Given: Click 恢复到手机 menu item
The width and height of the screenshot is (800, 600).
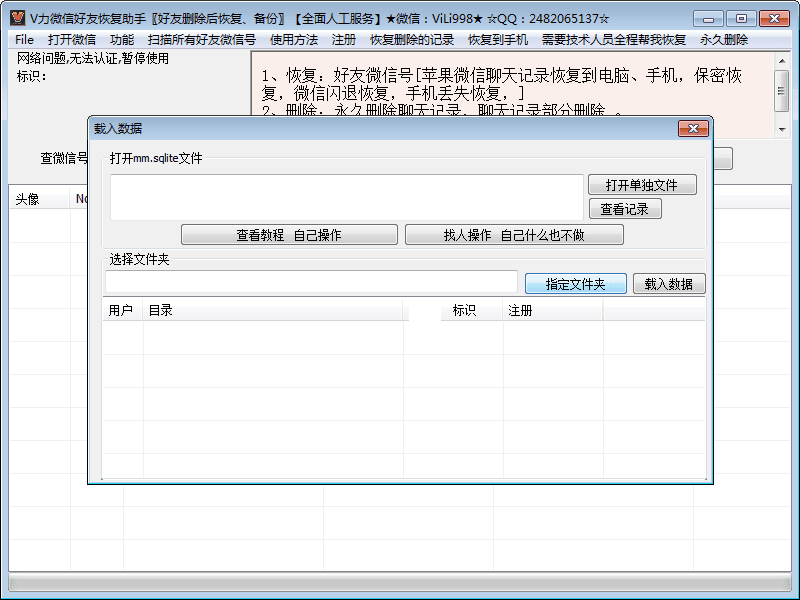Looking at the screenshot, I should click(x=498, y=40).
